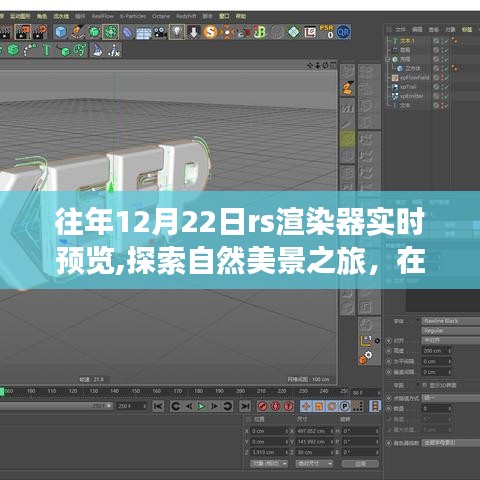Add a Light object

pos(177,32)
